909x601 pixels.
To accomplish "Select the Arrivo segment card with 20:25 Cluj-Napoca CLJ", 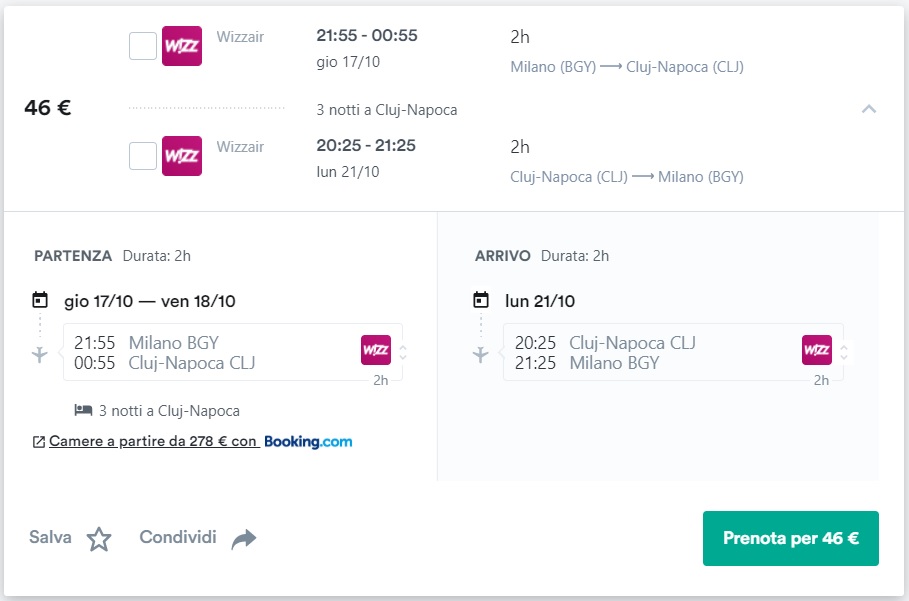I will [673, 352].
